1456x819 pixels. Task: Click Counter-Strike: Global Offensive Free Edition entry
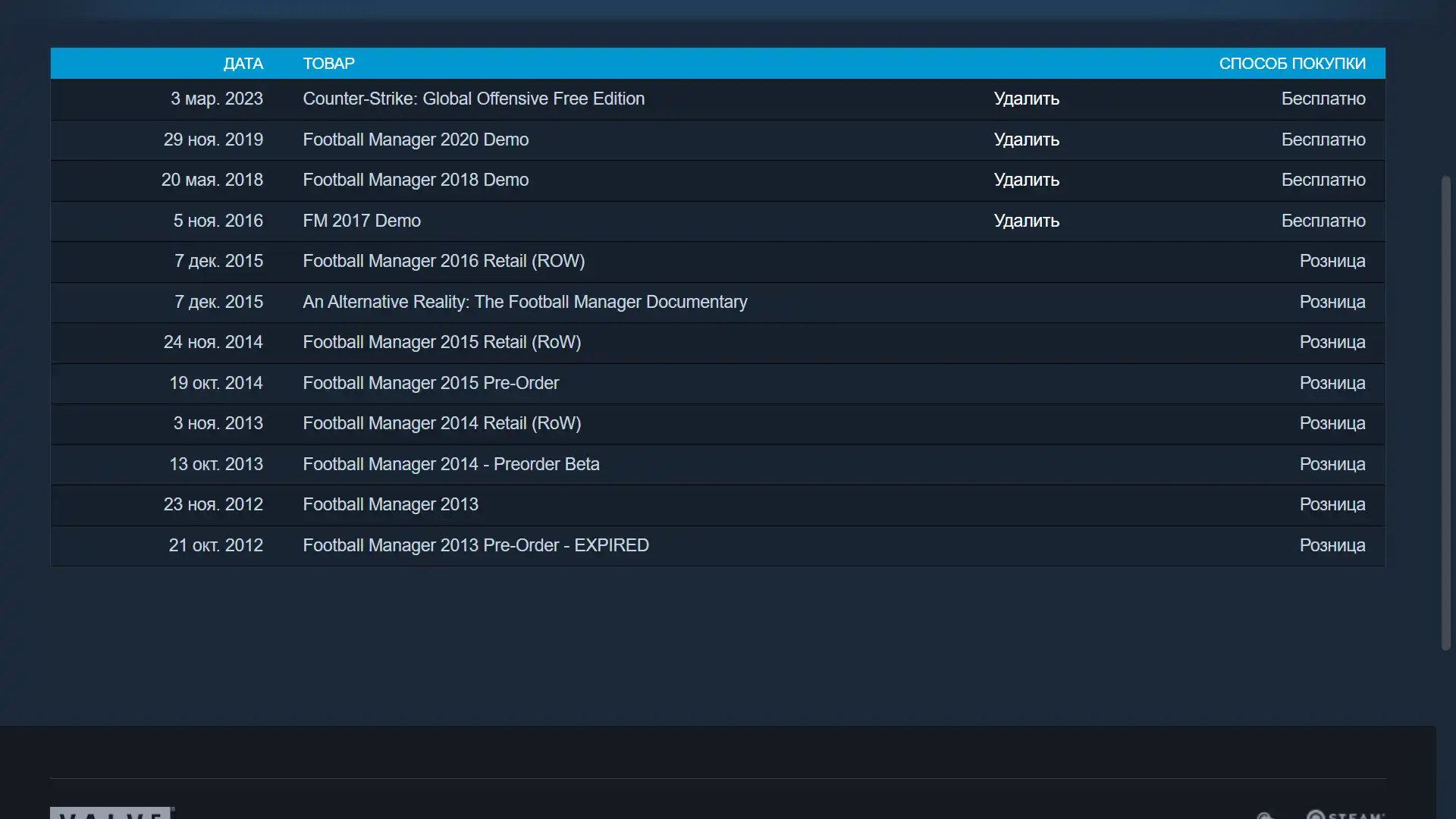(473, 99)
